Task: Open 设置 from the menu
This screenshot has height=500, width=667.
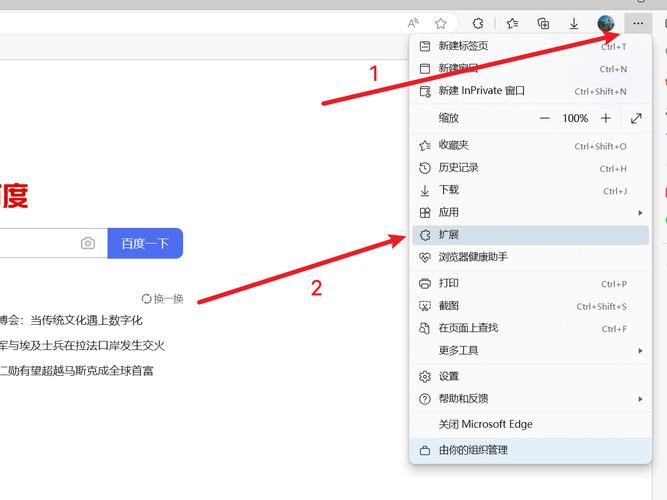Action: click(530, 377)
